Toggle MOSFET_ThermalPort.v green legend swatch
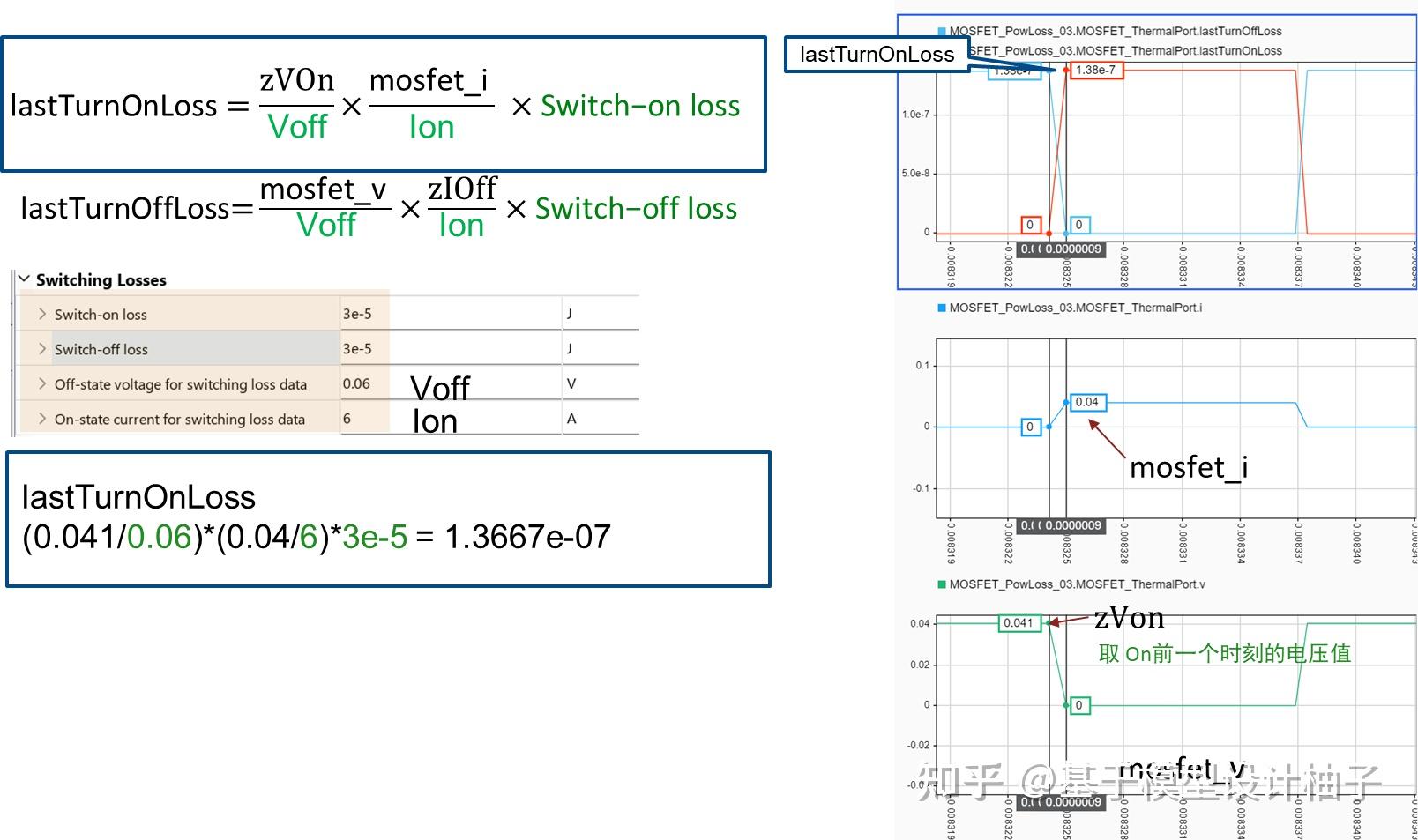Viewport: 1418px width, 840px height. click(x=942, y=584)
